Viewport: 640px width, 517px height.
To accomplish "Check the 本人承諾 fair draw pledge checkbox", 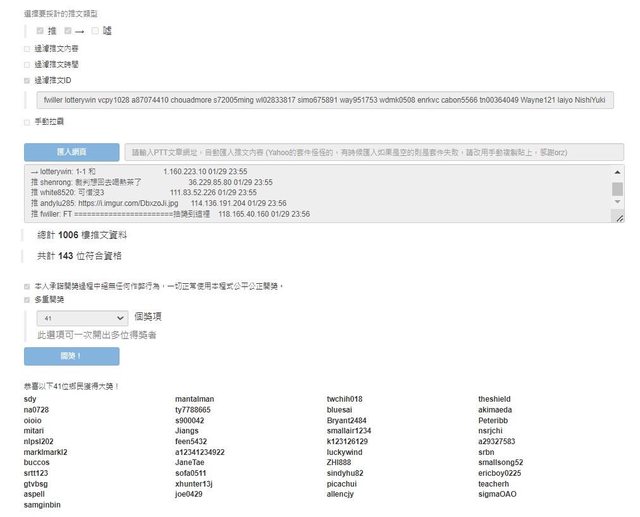I will point(27,286).
